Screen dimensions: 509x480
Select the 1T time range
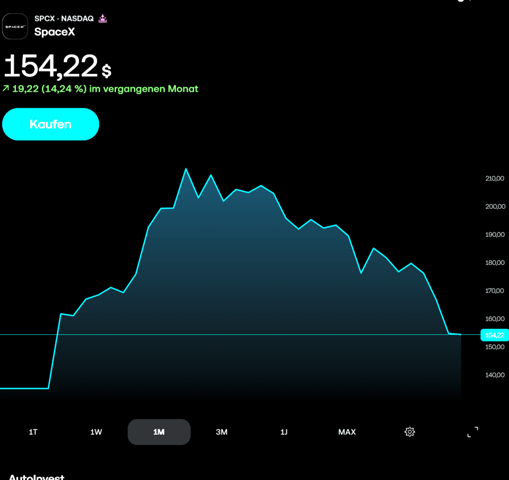click(33, 432)
